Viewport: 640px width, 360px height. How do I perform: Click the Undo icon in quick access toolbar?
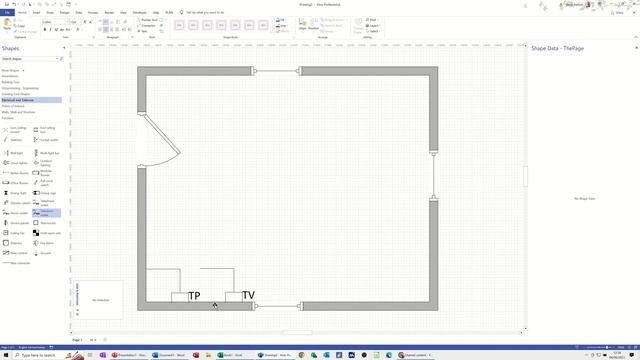[x=14, y=4]
